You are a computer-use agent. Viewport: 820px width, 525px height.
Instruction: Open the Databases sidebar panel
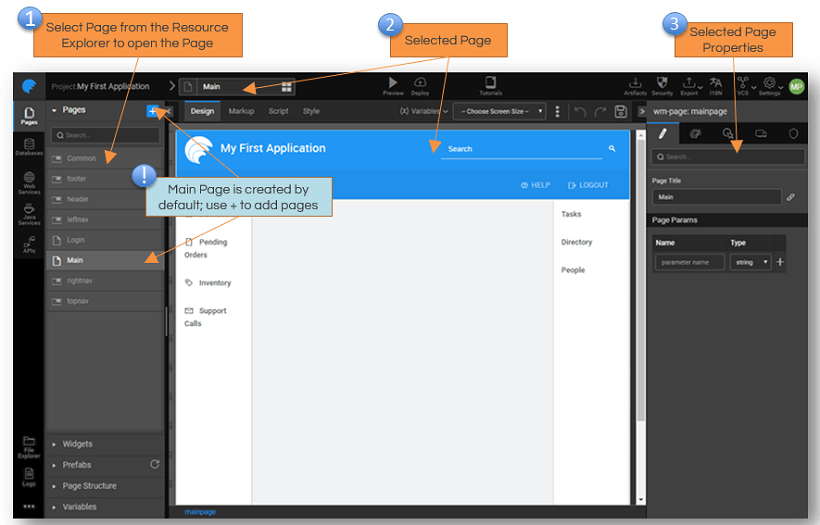[29, 148]
